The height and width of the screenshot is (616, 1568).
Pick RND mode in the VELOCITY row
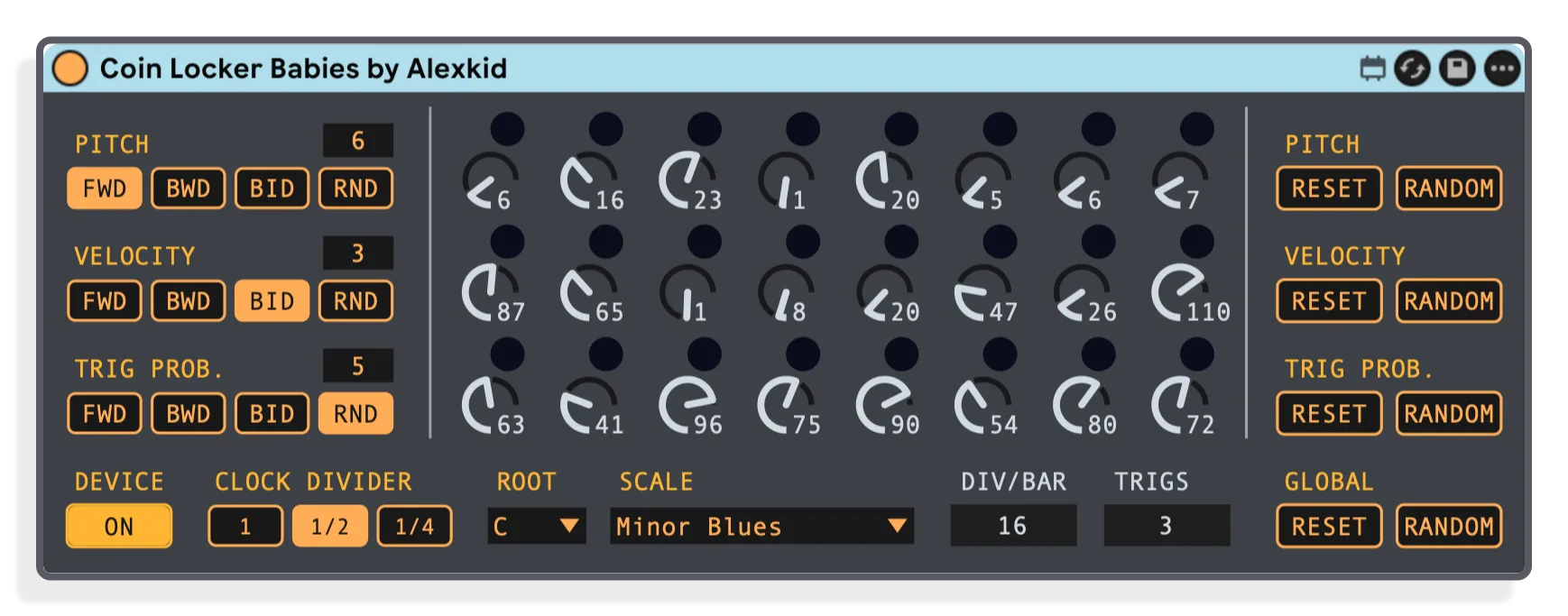355,301
